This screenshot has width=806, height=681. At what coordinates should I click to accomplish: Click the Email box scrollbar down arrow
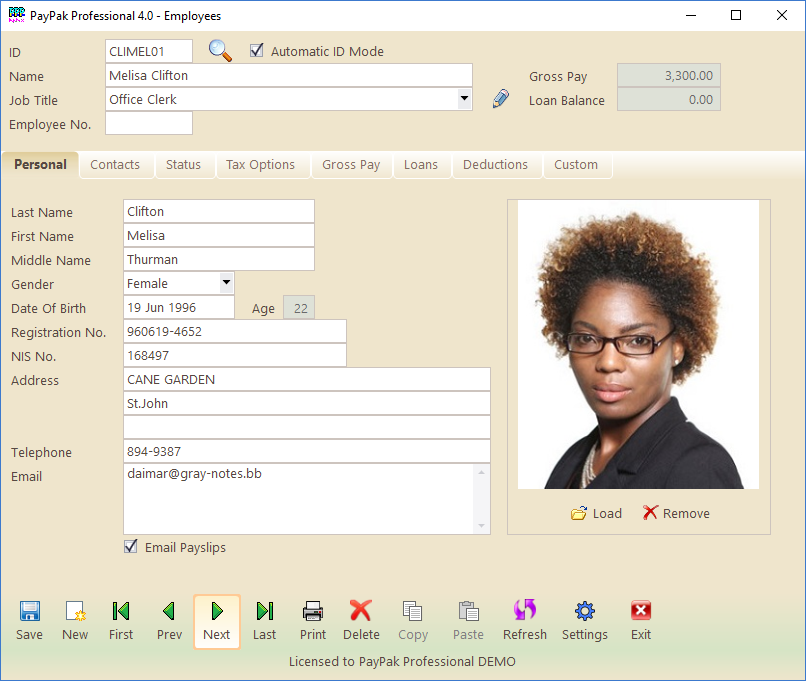click(482, 526)
